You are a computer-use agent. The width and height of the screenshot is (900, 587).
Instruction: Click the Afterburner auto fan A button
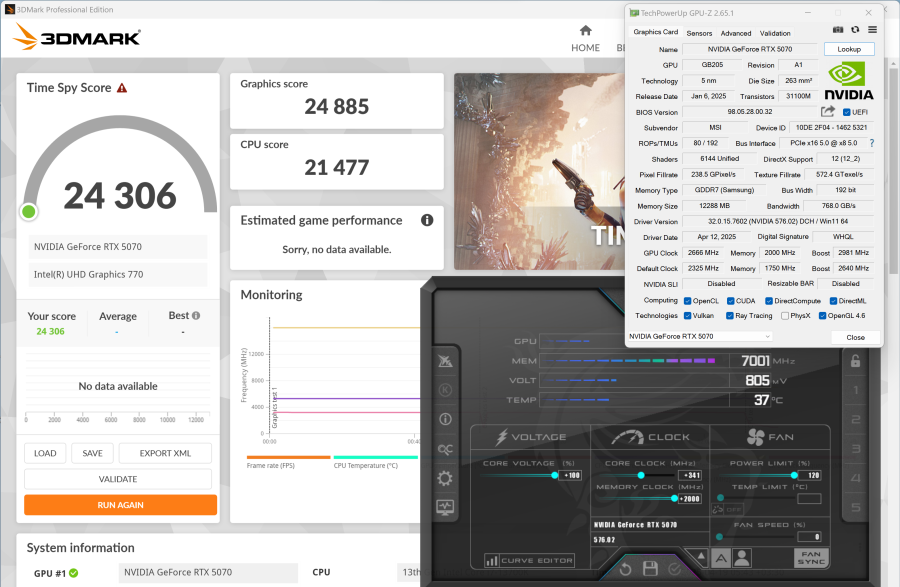pyautogui.click(x=721, y=558)
